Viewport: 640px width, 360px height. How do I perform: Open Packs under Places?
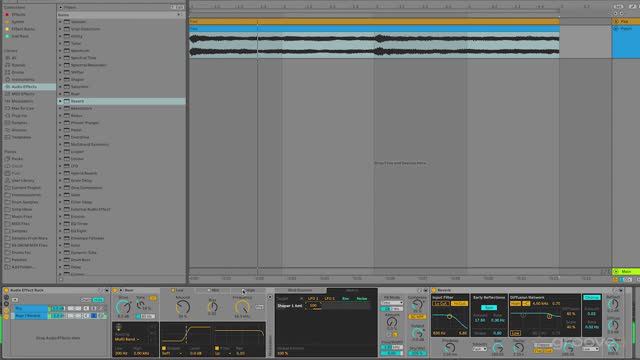pyautogui.click(x=17, y=159)
